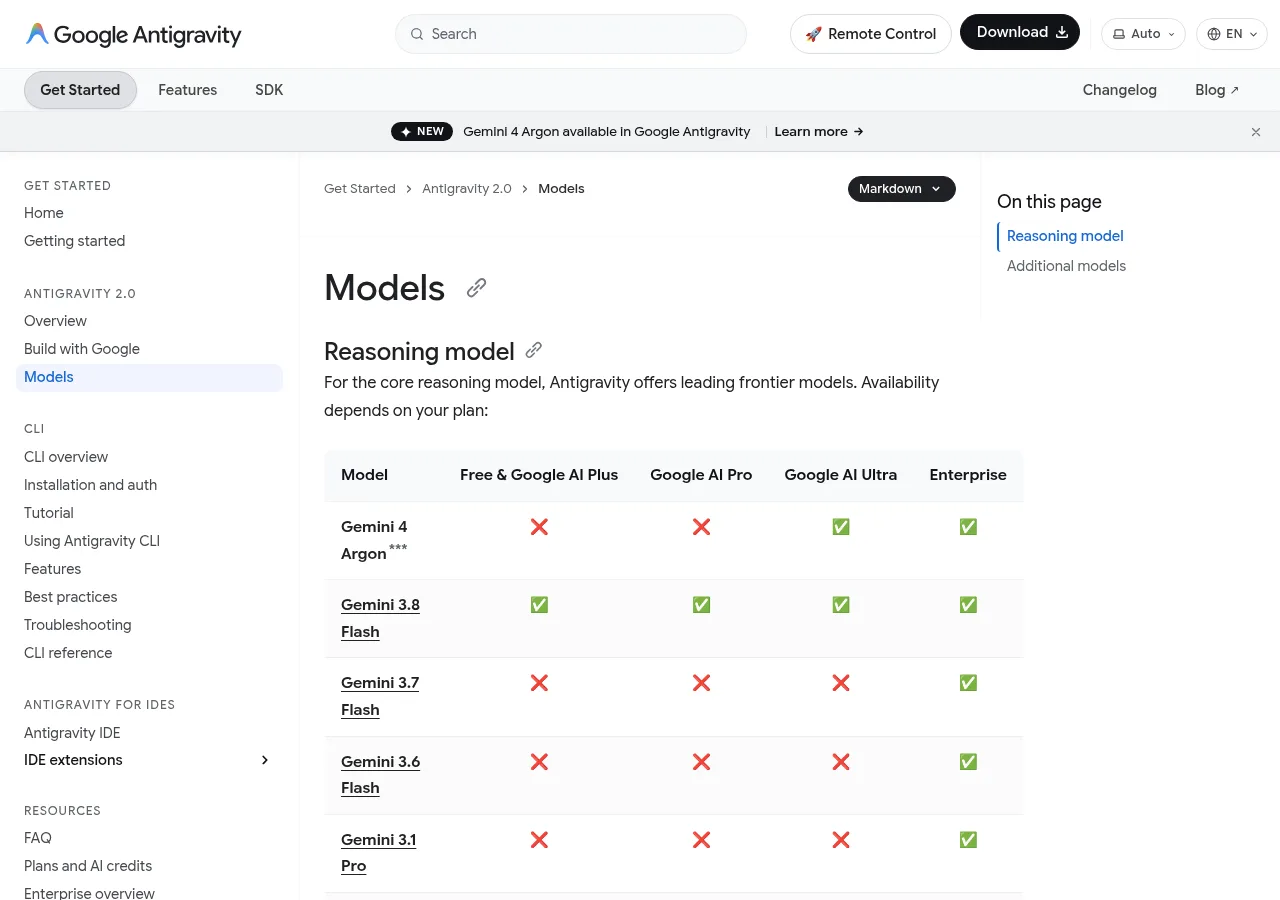Viewport: 1280px width, 900px height.
Task: Open CLI overview in the sidebar
Action: click(66, 457)
